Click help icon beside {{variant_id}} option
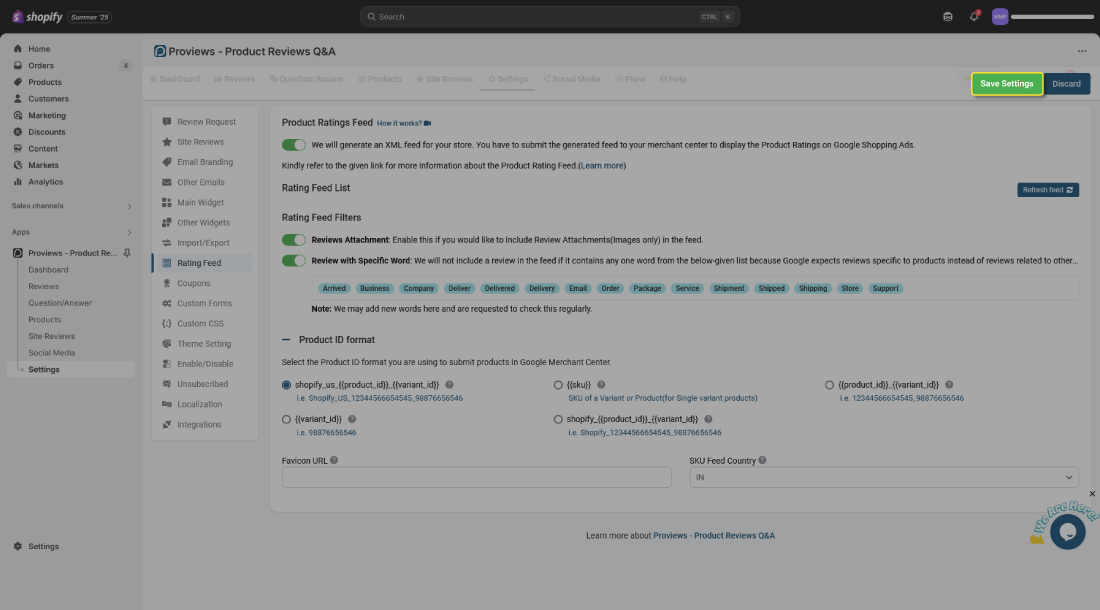 coord(352,419)
